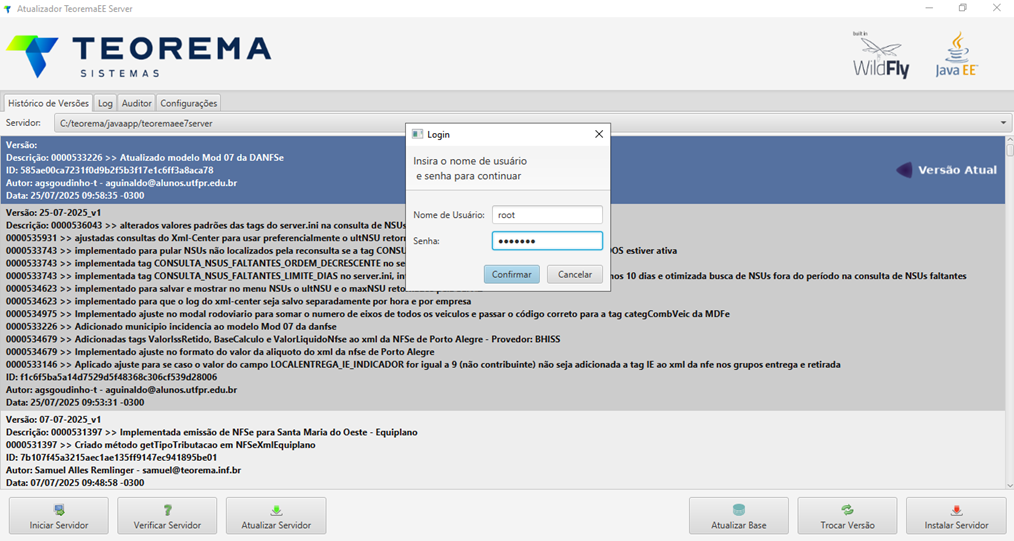Click the Nome de Usuário field
Screen dimensions: 1014x541
pos(547,215)
